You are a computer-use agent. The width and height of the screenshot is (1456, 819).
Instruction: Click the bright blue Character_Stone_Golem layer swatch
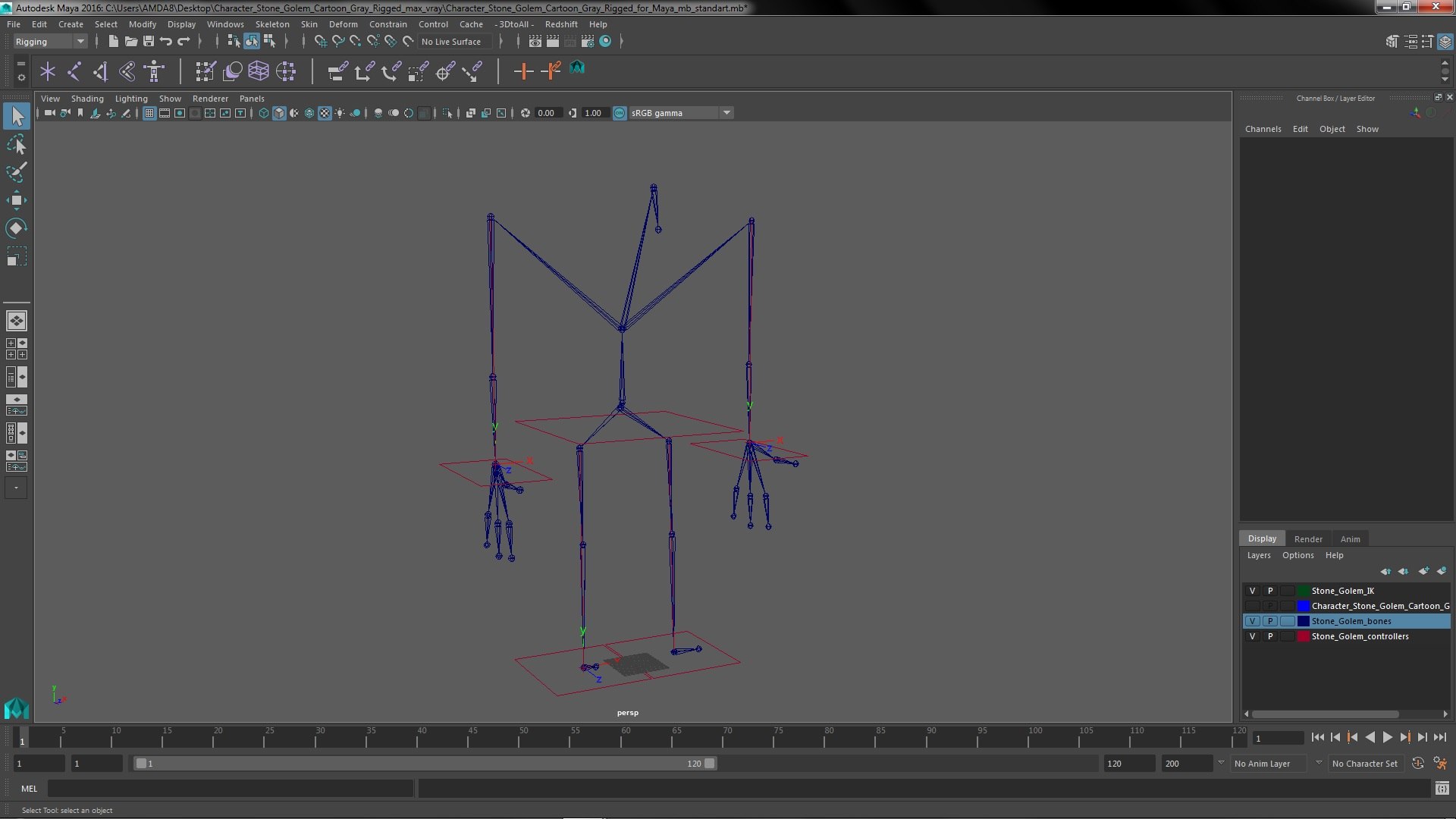(x=1303, y=606)
